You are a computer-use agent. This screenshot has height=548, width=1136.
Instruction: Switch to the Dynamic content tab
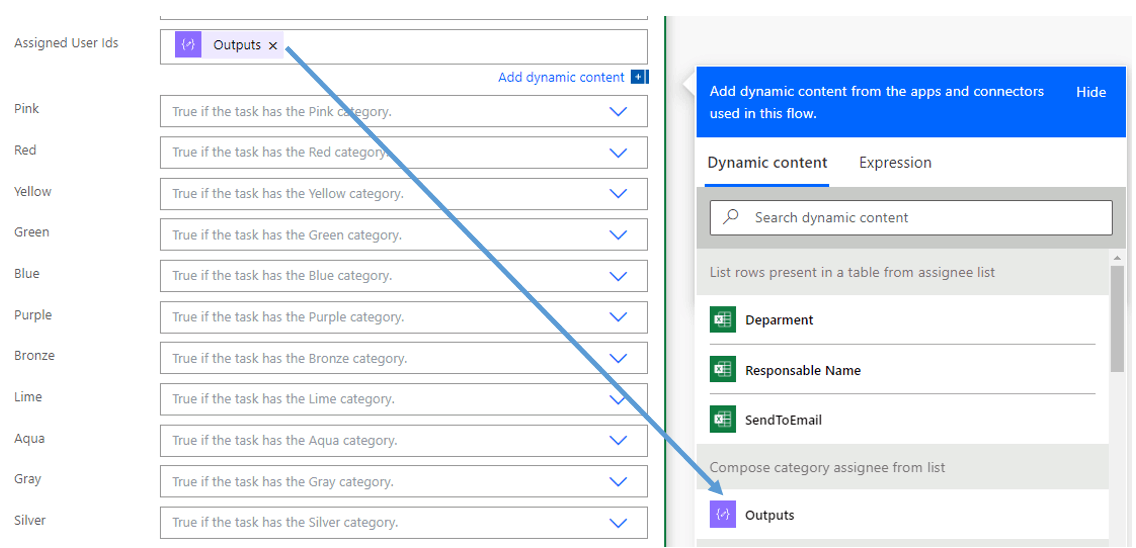coord(767,162)
